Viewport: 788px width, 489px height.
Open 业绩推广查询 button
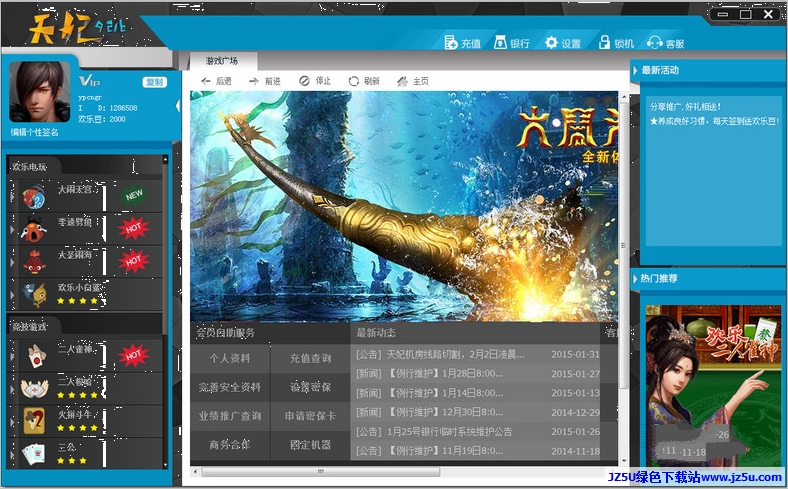click(x=230, y=416)
